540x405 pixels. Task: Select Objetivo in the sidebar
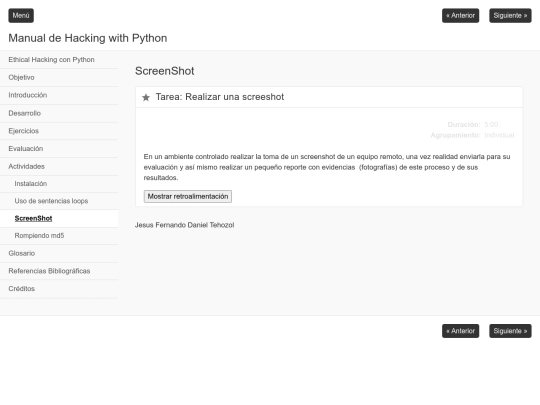[59, 77]
